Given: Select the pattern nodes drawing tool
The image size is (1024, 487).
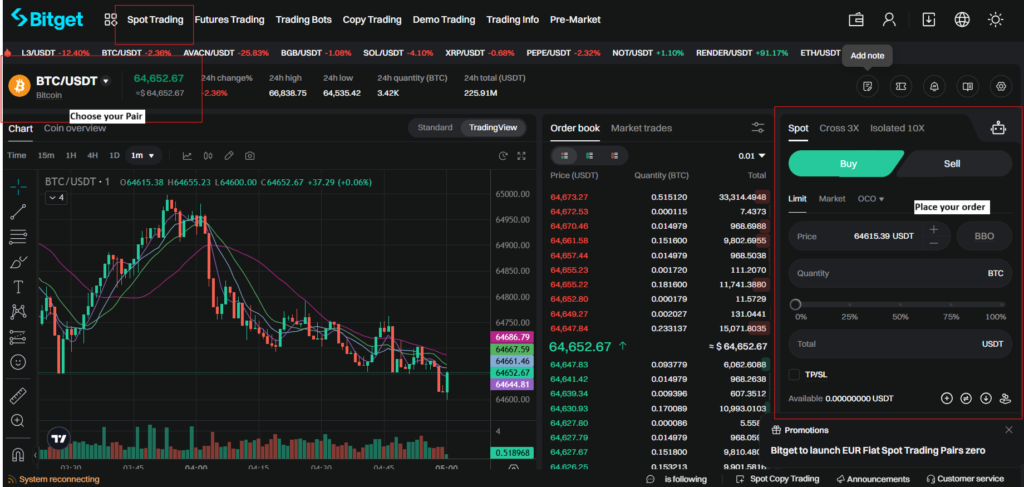Looking at the screenshot, I should coord(18,312).
